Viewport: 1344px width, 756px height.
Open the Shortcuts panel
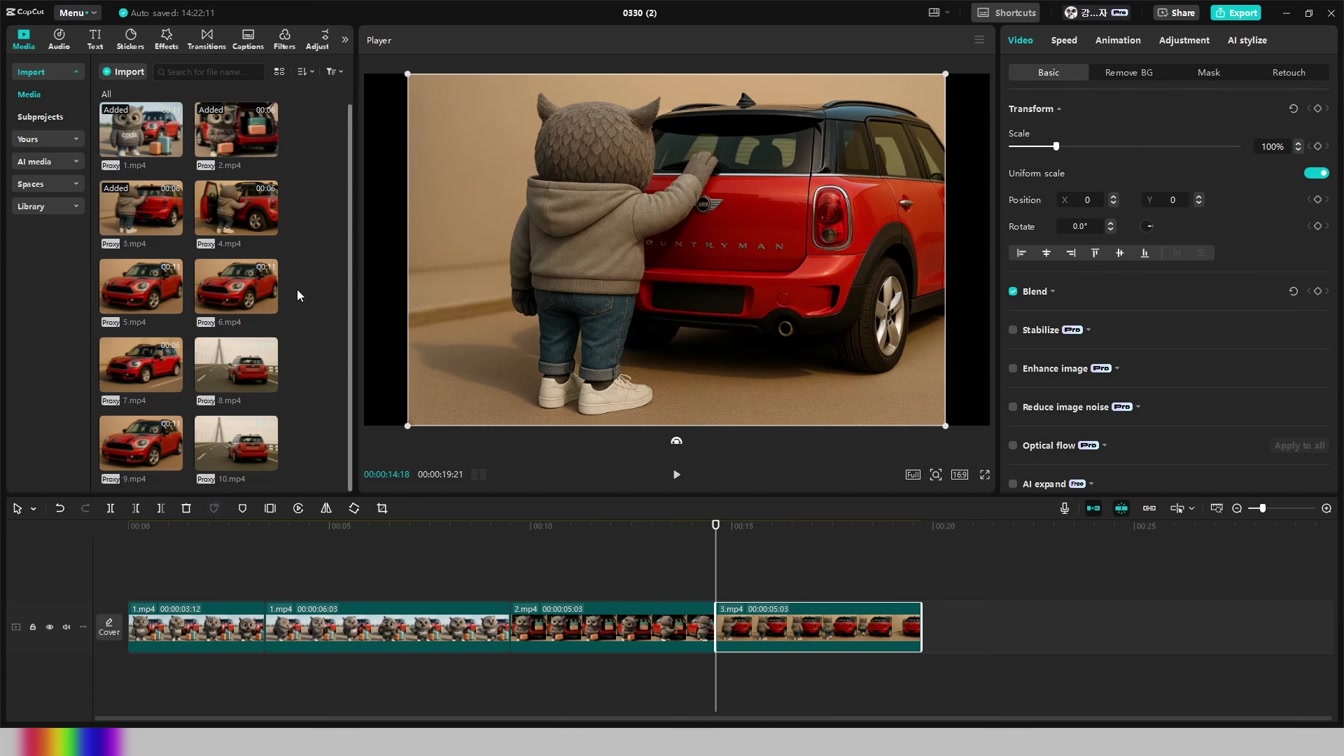point(1006,13)
